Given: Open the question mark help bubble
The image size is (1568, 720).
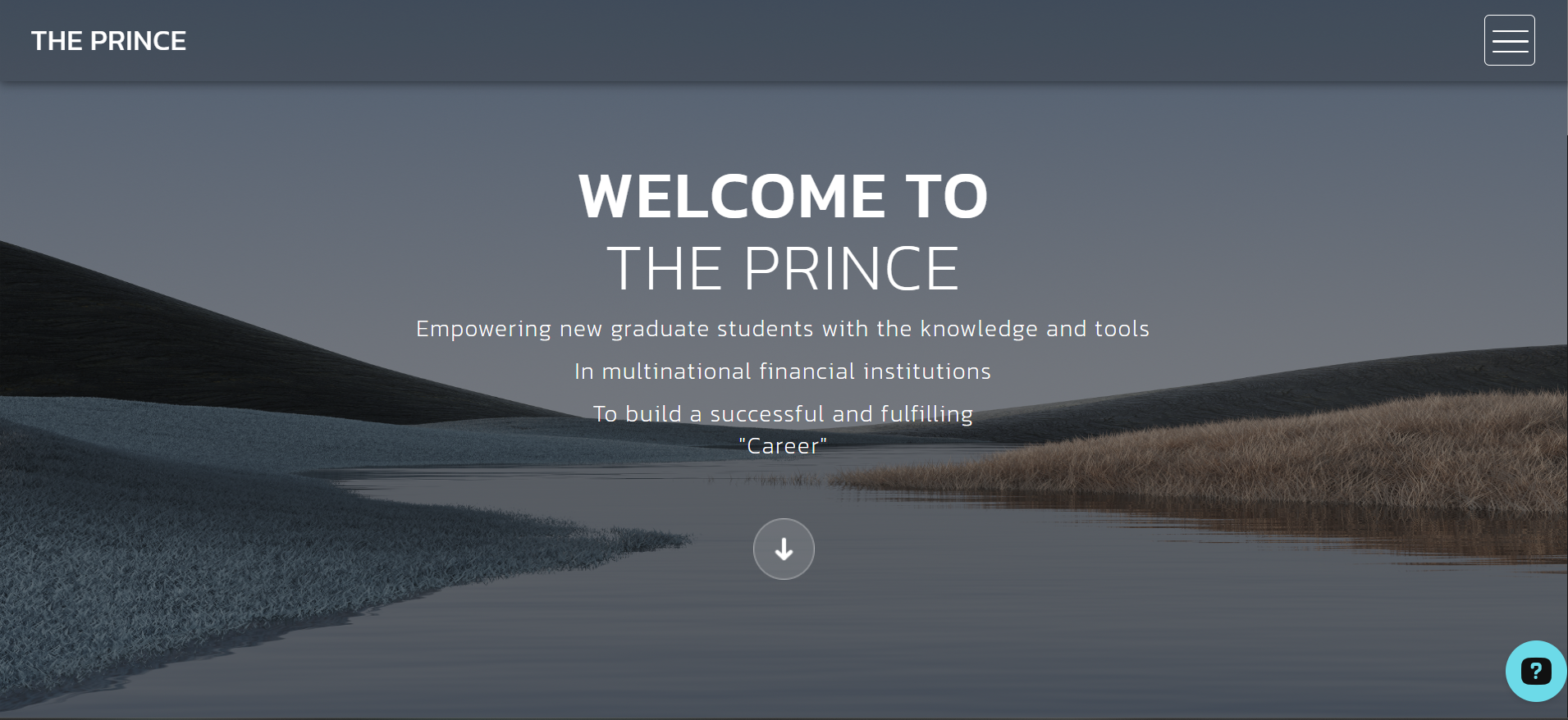Looking at the screenshot, I should click(x=1536, y=671).
